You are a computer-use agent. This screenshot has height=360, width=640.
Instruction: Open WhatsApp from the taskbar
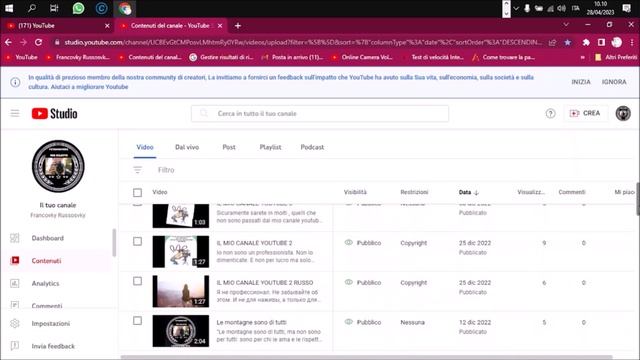click(x=78, y=8)
